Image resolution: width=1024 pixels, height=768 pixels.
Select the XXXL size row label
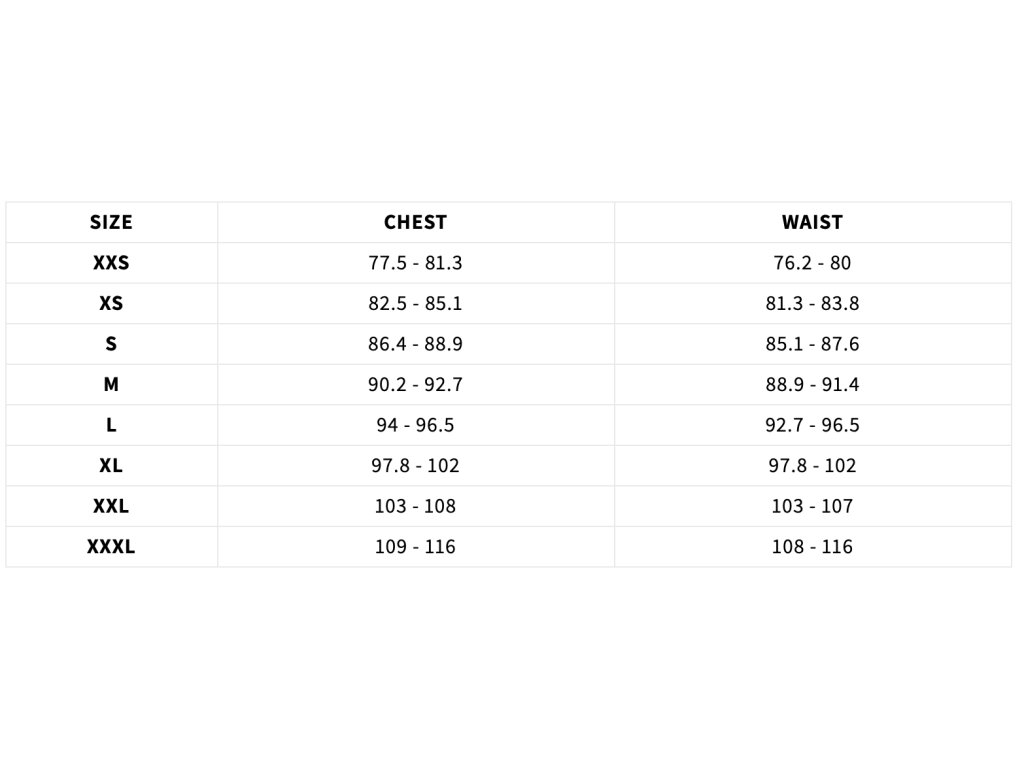111,546
